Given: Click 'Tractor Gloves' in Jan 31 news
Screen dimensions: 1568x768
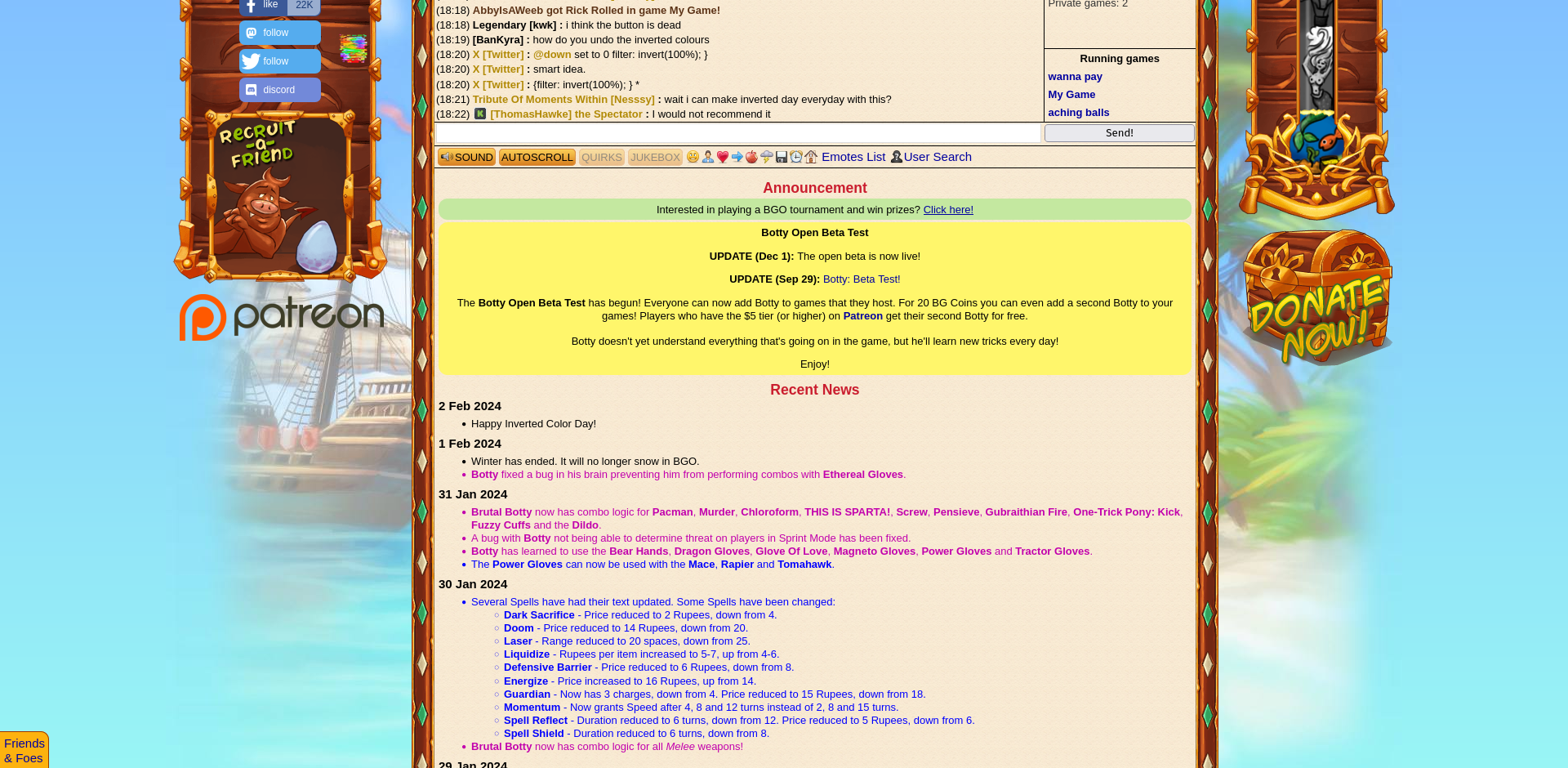Looking at the screenshot, I should [x=1053, y=551].
